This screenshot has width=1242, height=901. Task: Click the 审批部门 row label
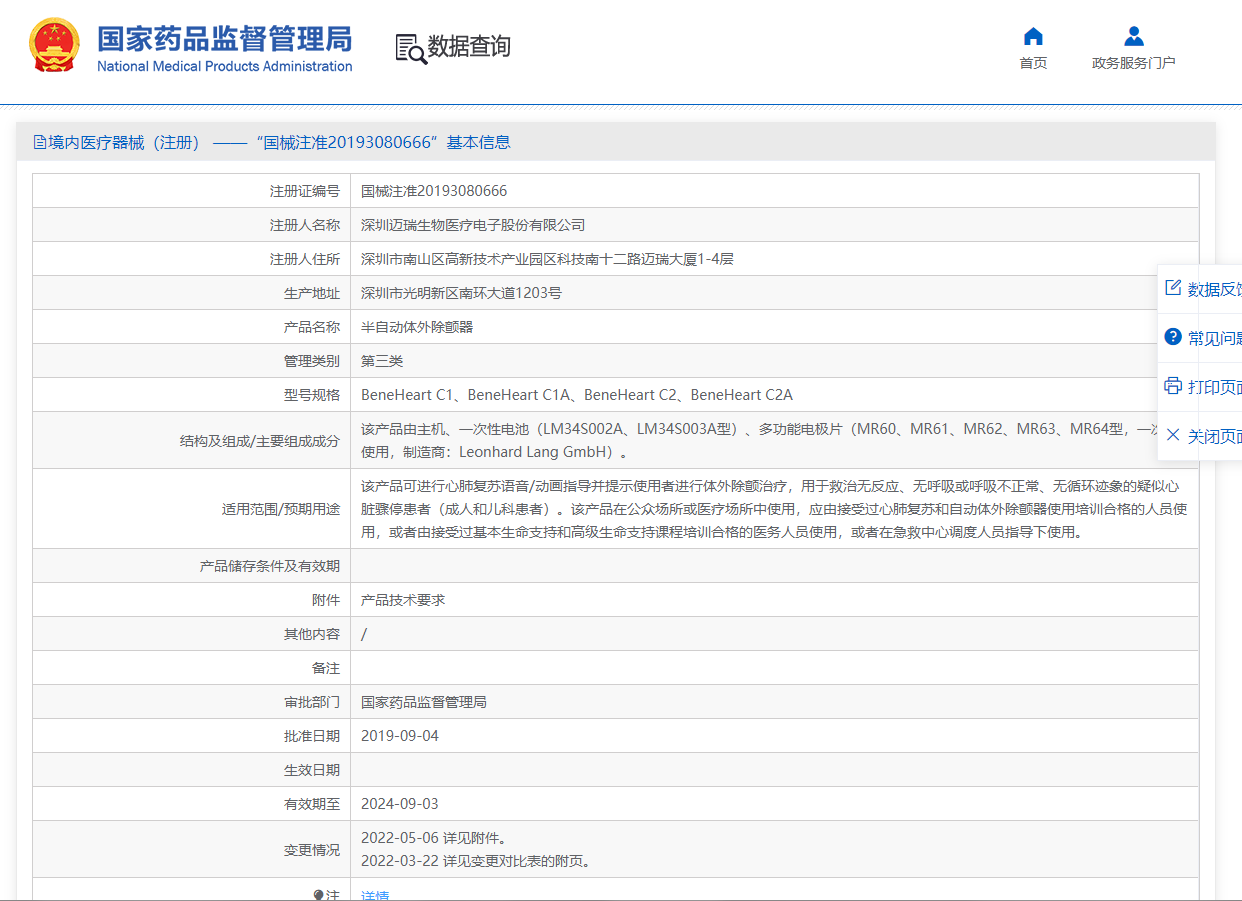point(311,702)
